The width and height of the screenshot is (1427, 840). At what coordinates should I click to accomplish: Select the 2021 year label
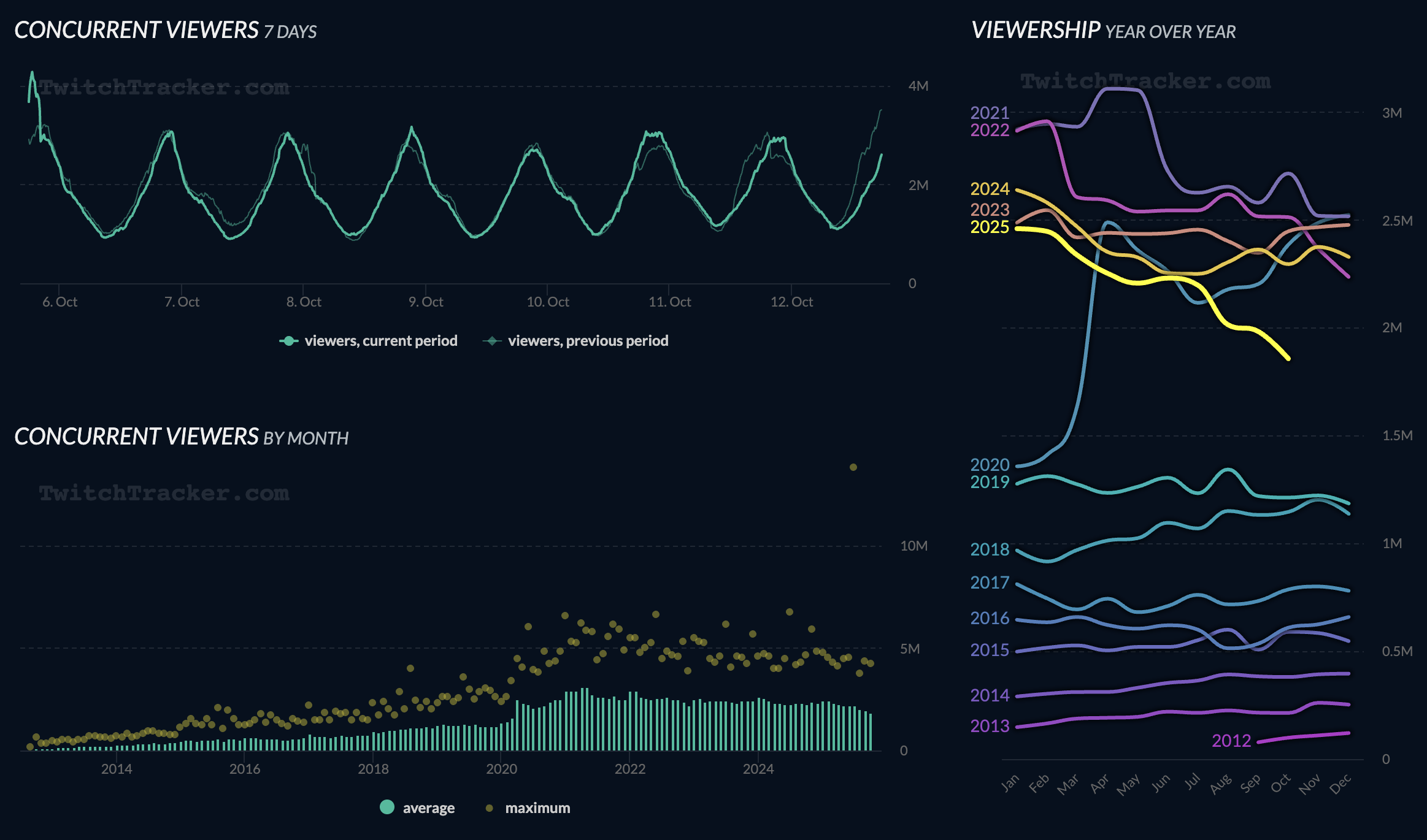click(990, 113)
